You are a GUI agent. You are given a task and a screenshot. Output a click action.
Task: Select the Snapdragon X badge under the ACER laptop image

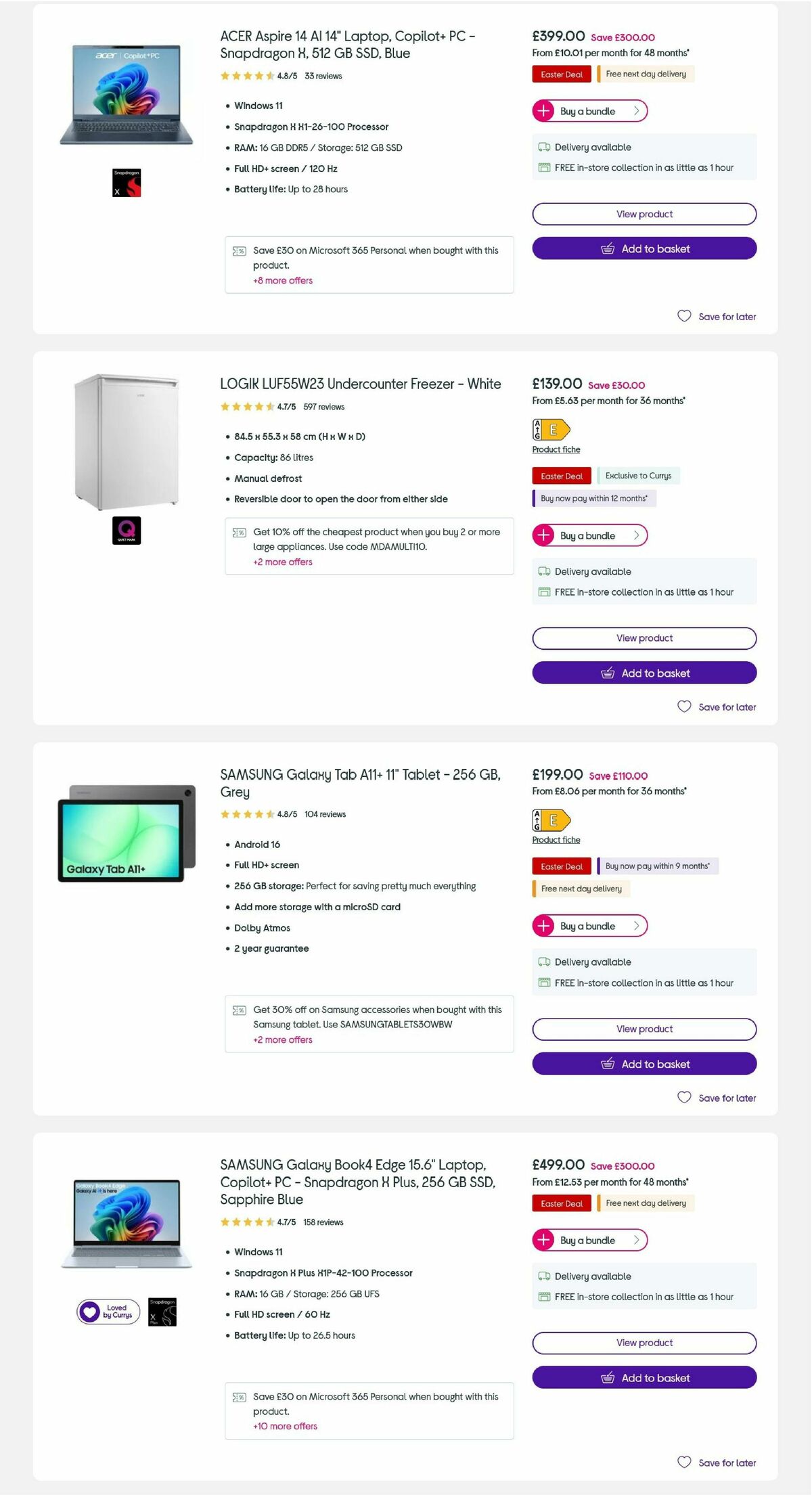pyautogui.click(x=126, y=183)
